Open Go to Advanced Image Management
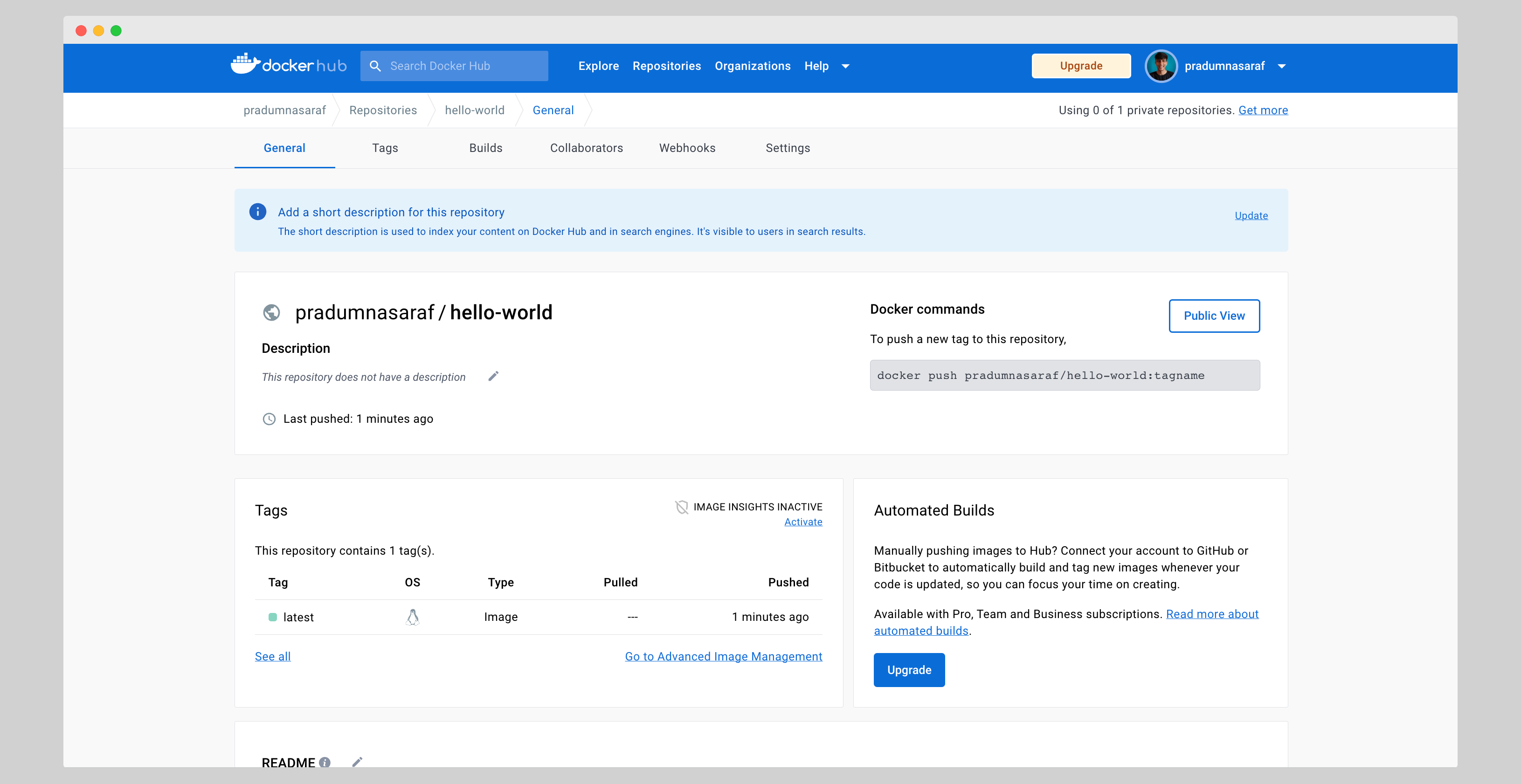Viewport: 1521px width, 784px height. pyautogui.click(x=723, y=656)
